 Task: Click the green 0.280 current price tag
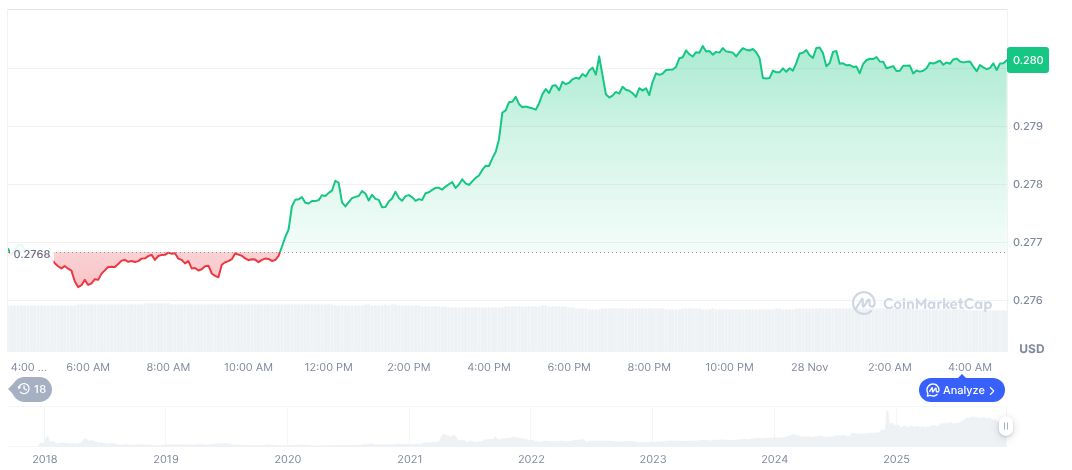click(x=1027, y=60)
